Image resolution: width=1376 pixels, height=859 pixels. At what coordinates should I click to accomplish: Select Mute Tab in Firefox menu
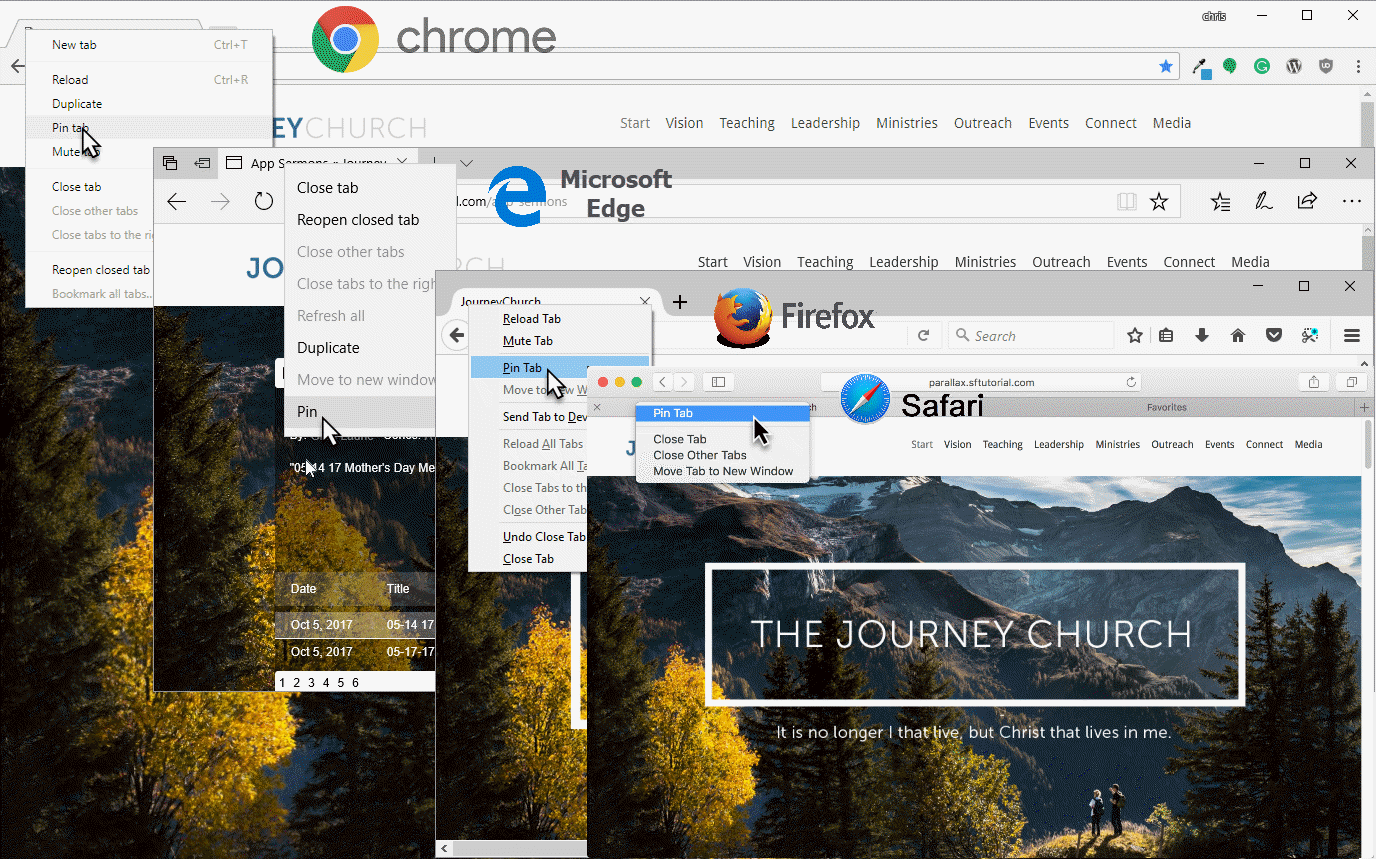(x=528, y=341)
